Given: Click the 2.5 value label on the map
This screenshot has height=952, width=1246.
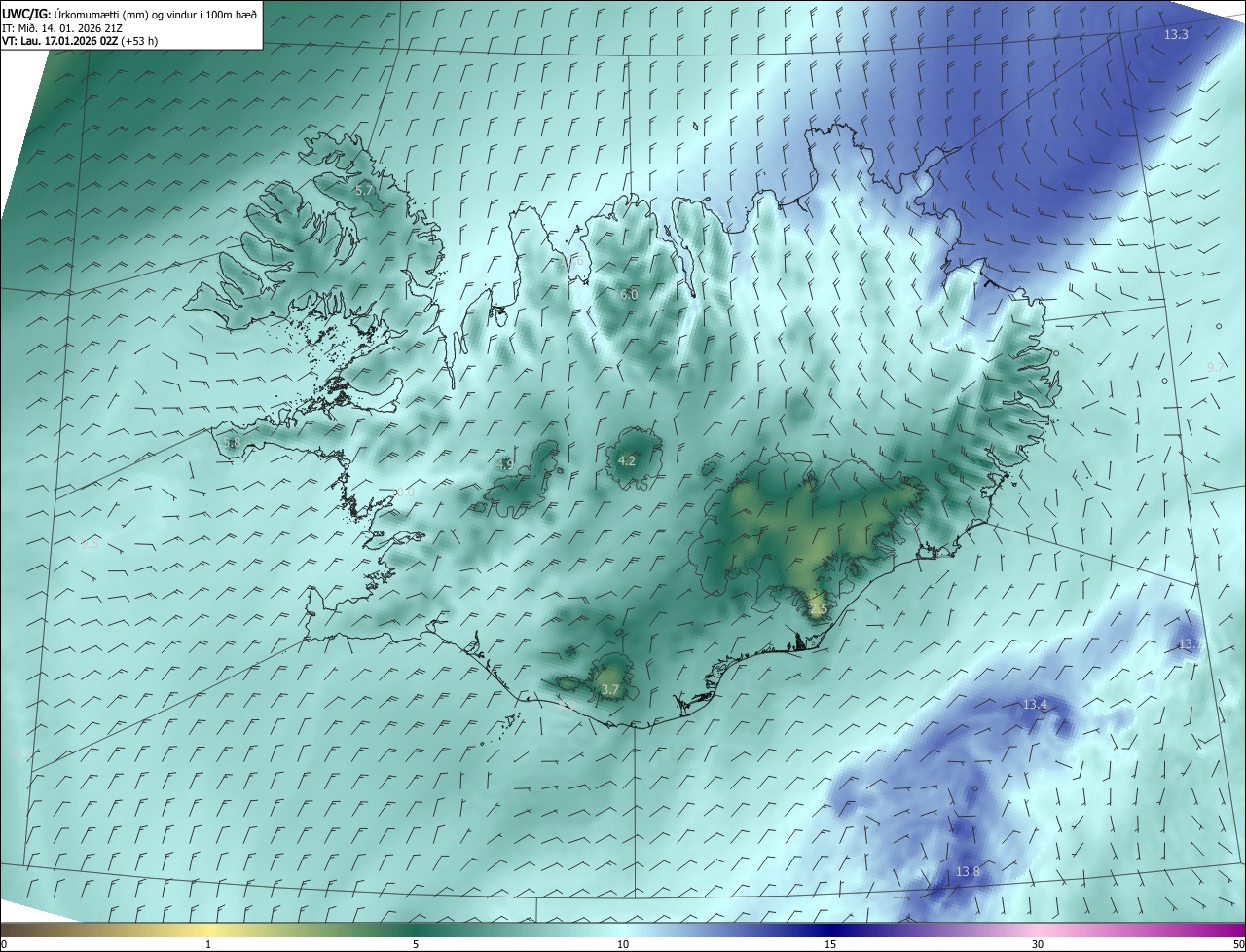Looking at the screenshot, I should [x=818, y=609].
